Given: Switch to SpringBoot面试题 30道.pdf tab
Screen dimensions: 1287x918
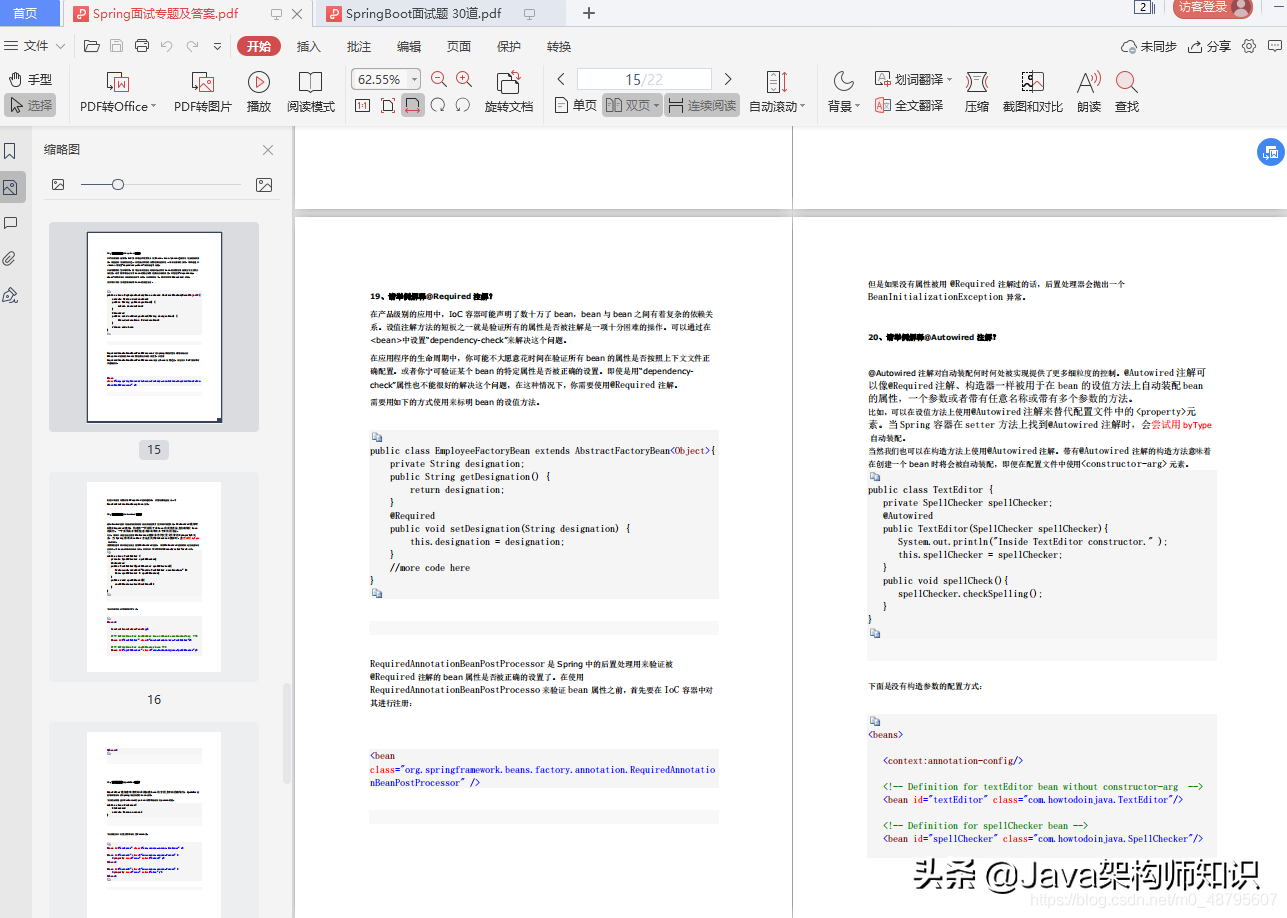Looking at the screenshot, I should (438, 13).
